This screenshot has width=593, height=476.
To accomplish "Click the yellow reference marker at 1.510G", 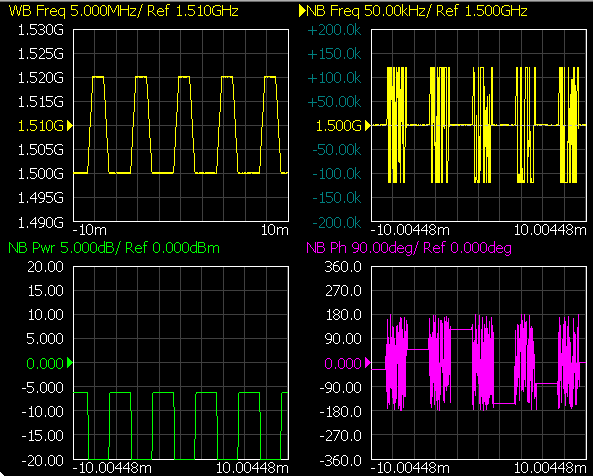I will [x=70, y=126].
